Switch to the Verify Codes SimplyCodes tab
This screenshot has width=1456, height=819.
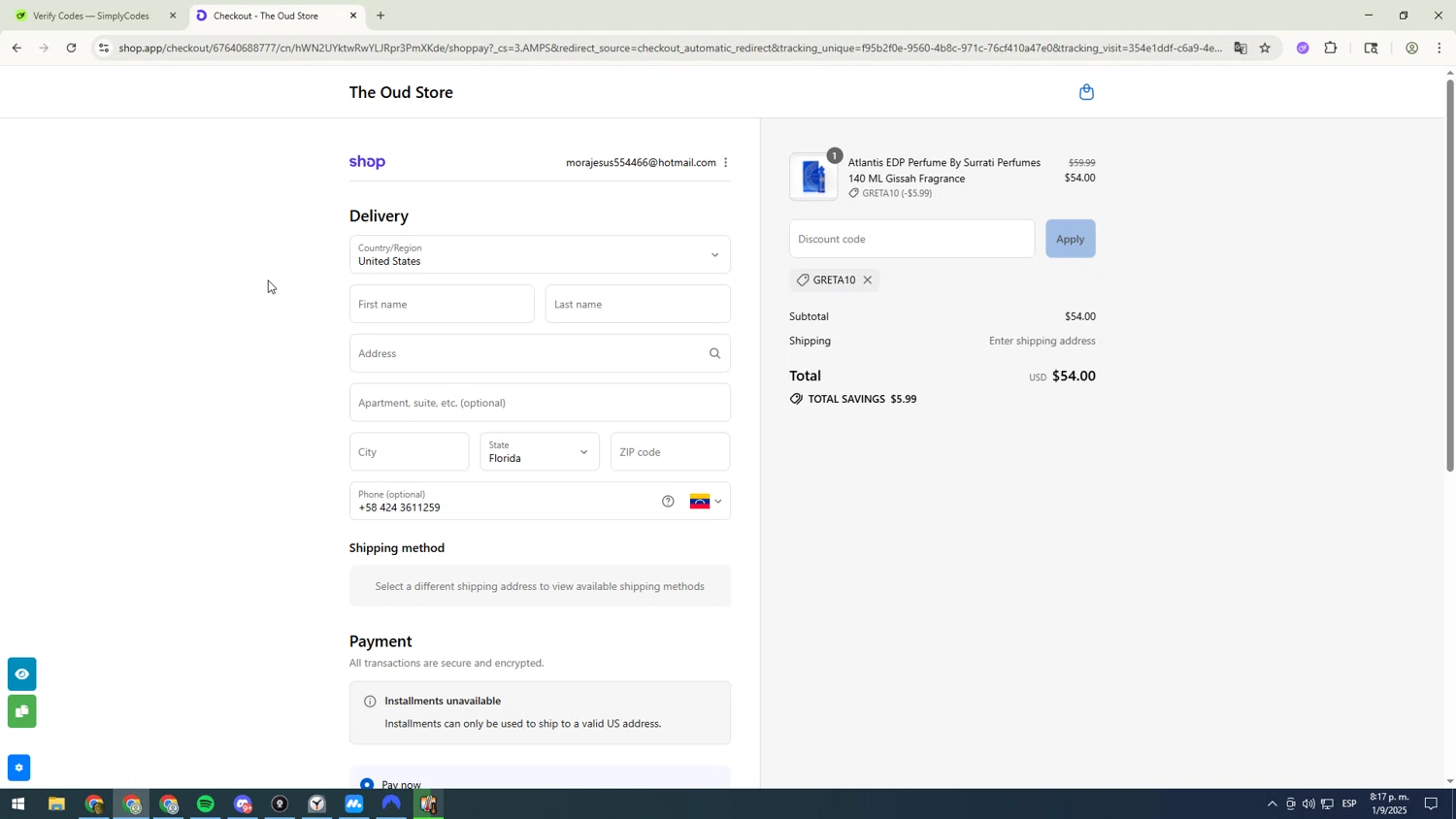[x=92, y=16]
